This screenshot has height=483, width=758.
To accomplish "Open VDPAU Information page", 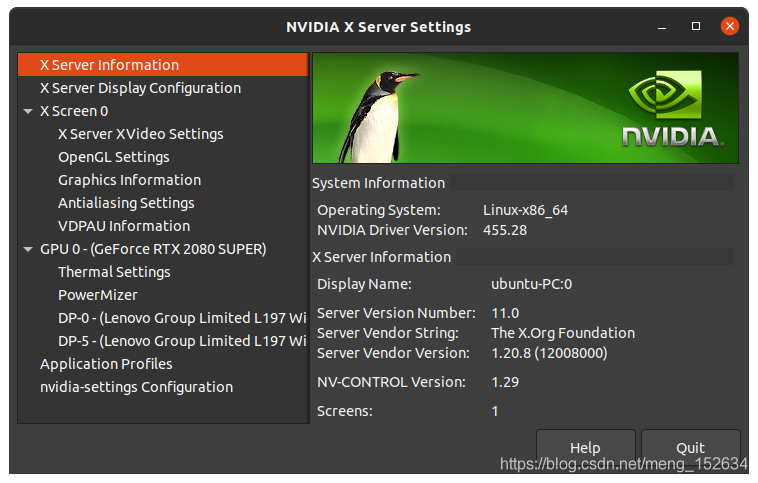I will click(124, 226).
